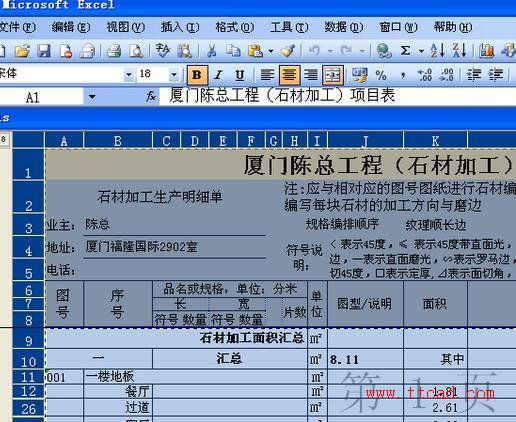This screenshot has width=516, height=422.
Task: Select row header 10
Action: click(28, 359)
